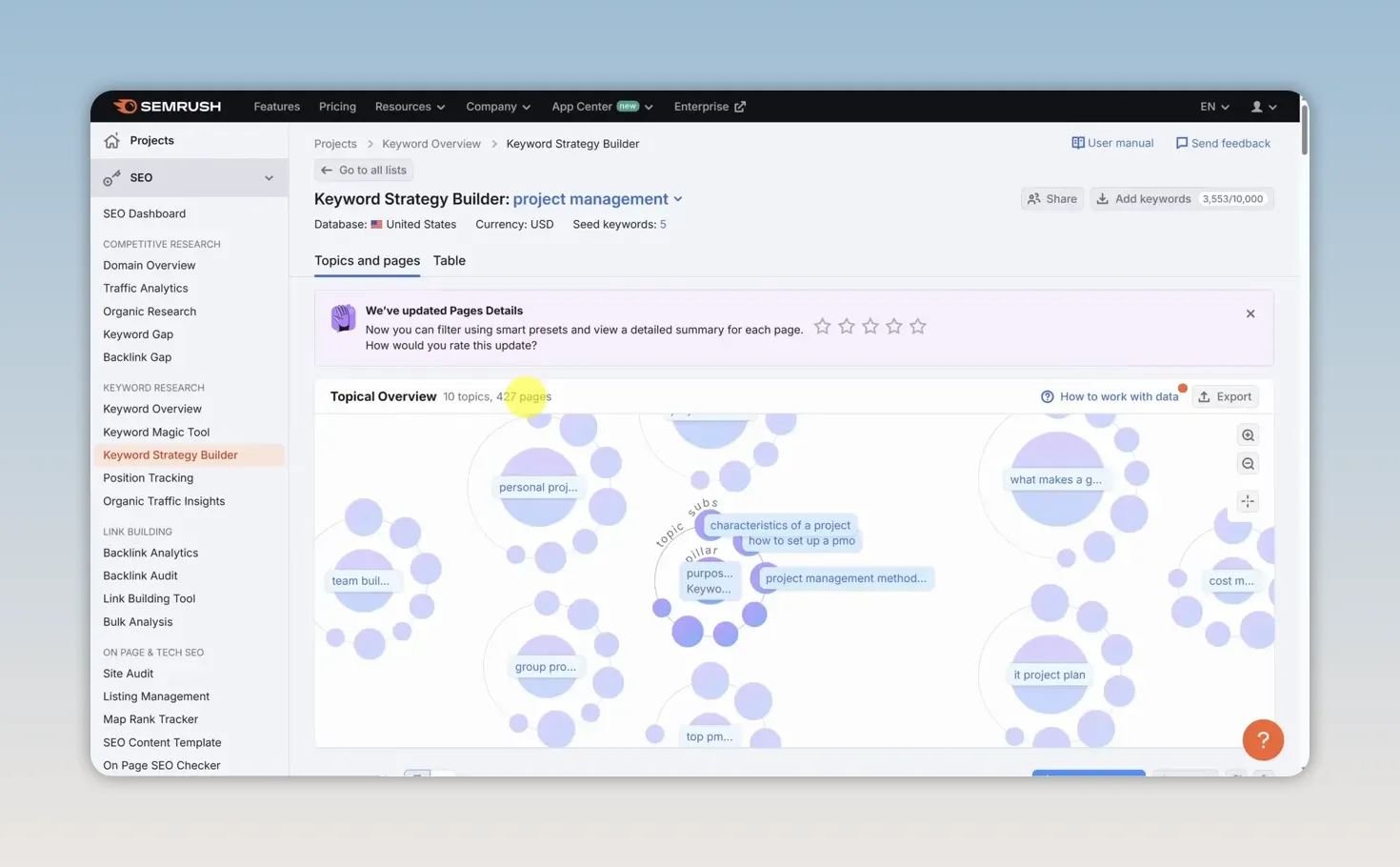Click the SEO key icon in sidebar
The height and width of the screenshot is (867, 1400).
(x=112, y=178)
